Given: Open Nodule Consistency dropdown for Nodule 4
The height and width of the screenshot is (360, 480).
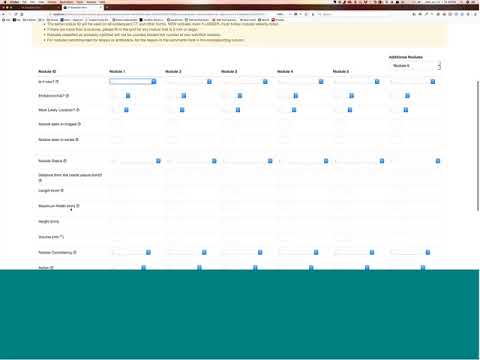Looking at the screenshot, I should pos(299,252).
